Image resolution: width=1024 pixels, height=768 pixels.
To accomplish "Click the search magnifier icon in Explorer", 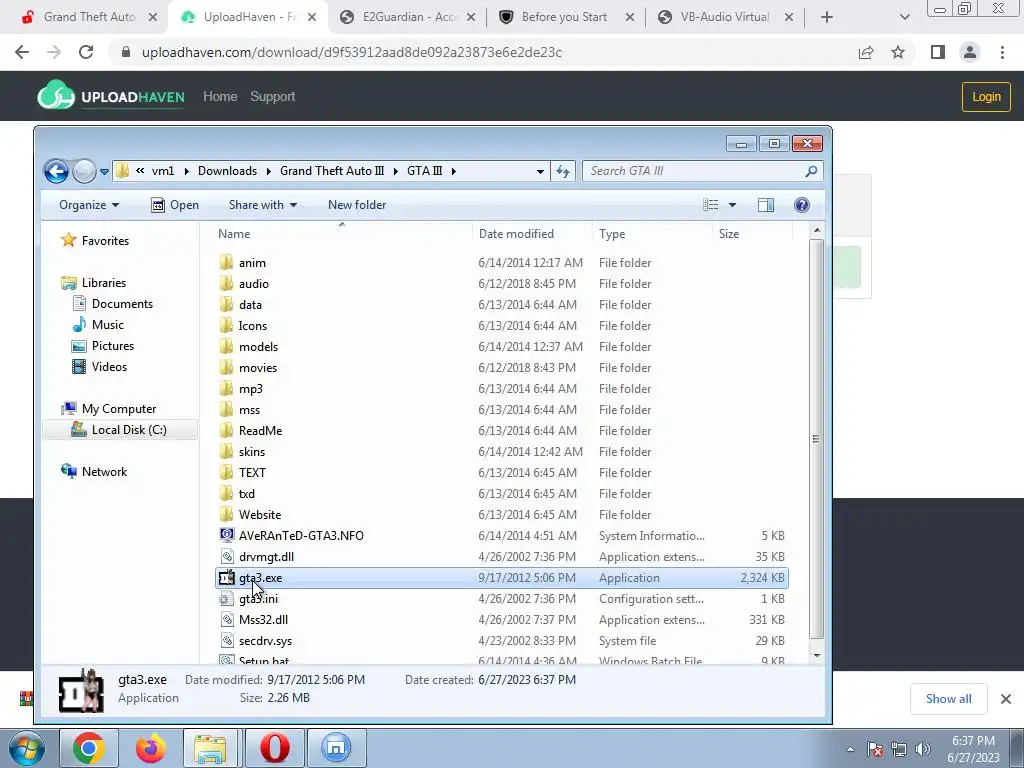I will 810,171.
